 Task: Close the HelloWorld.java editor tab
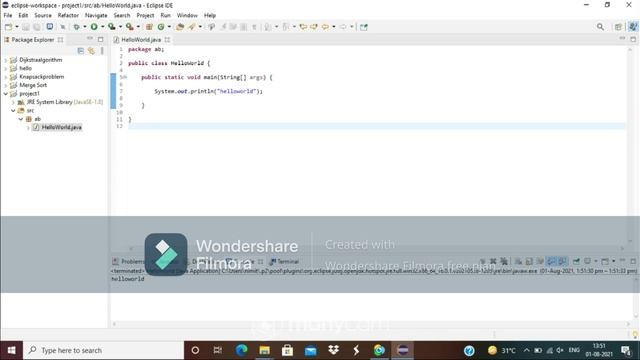click(x=167, y=40)
